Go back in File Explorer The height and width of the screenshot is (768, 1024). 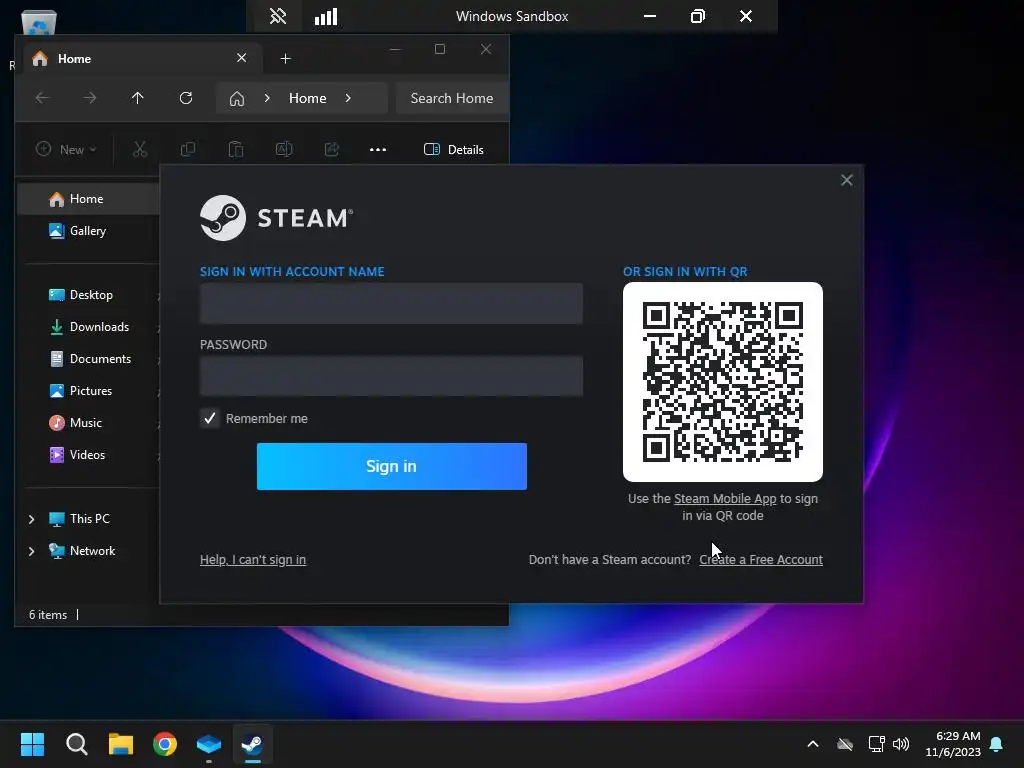42,98
